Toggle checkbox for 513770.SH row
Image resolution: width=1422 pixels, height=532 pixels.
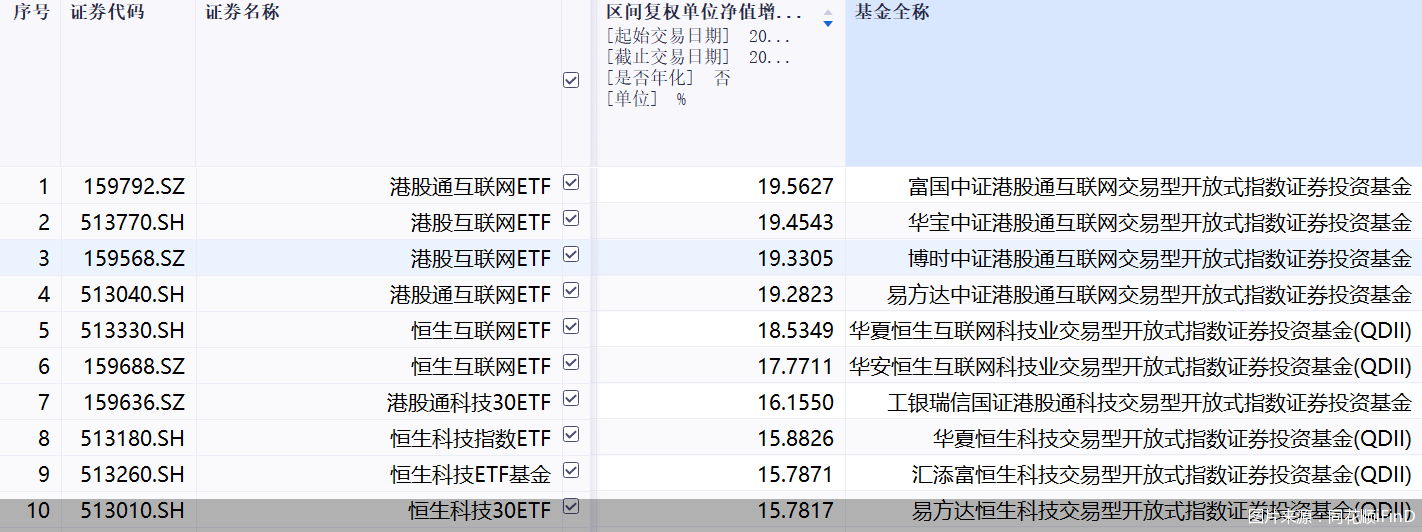tap(571, 219)
